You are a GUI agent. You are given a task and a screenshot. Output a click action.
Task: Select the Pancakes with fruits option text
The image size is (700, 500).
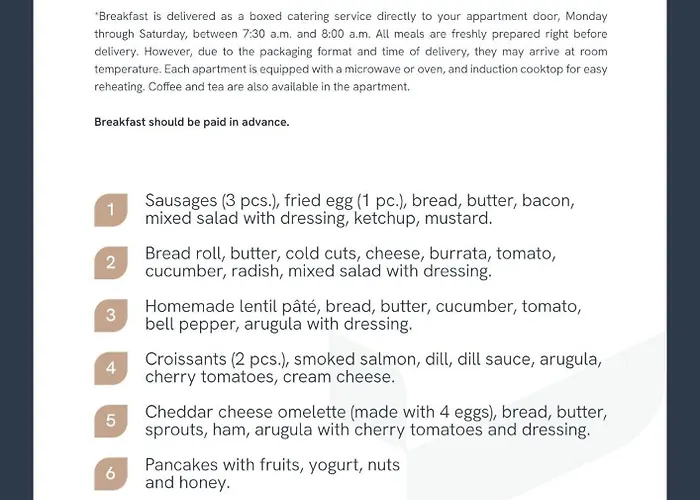[x=272, y=465]
